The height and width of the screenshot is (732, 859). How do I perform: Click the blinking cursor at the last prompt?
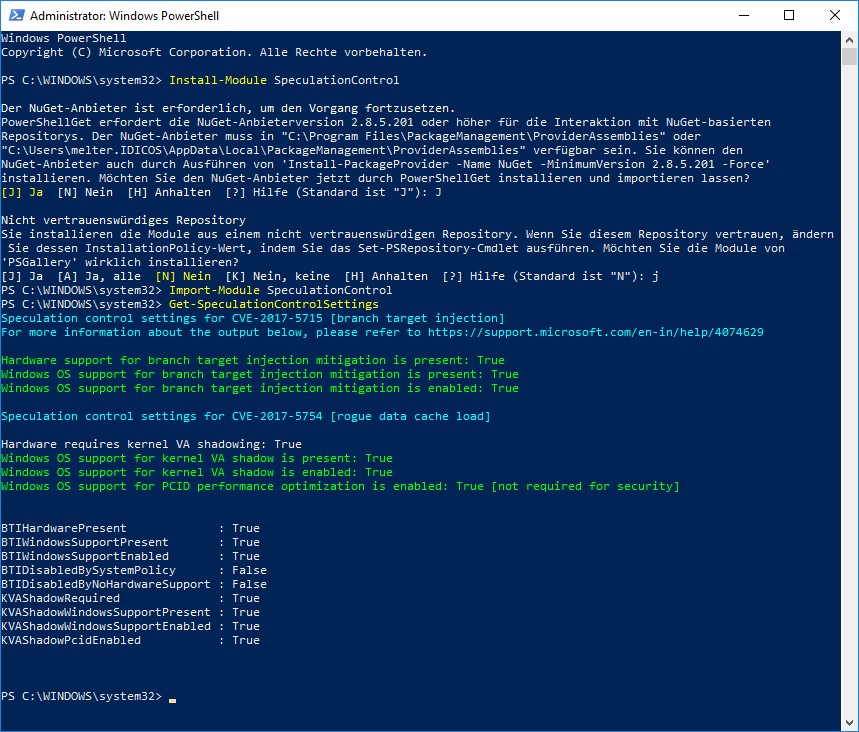click(172, 697)
